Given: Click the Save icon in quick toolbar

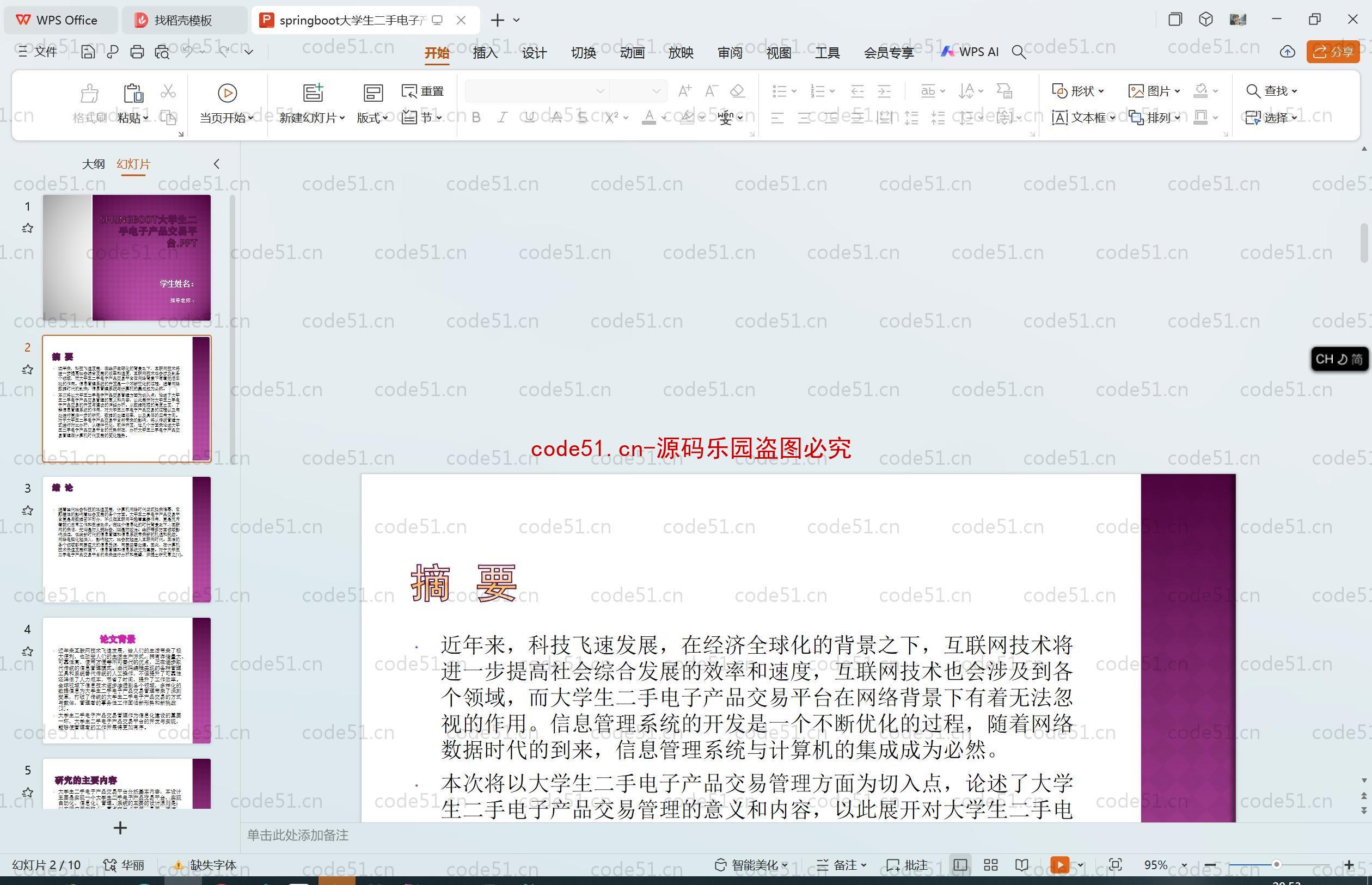Looking at the screenshot, I should (x=88, y=52).
